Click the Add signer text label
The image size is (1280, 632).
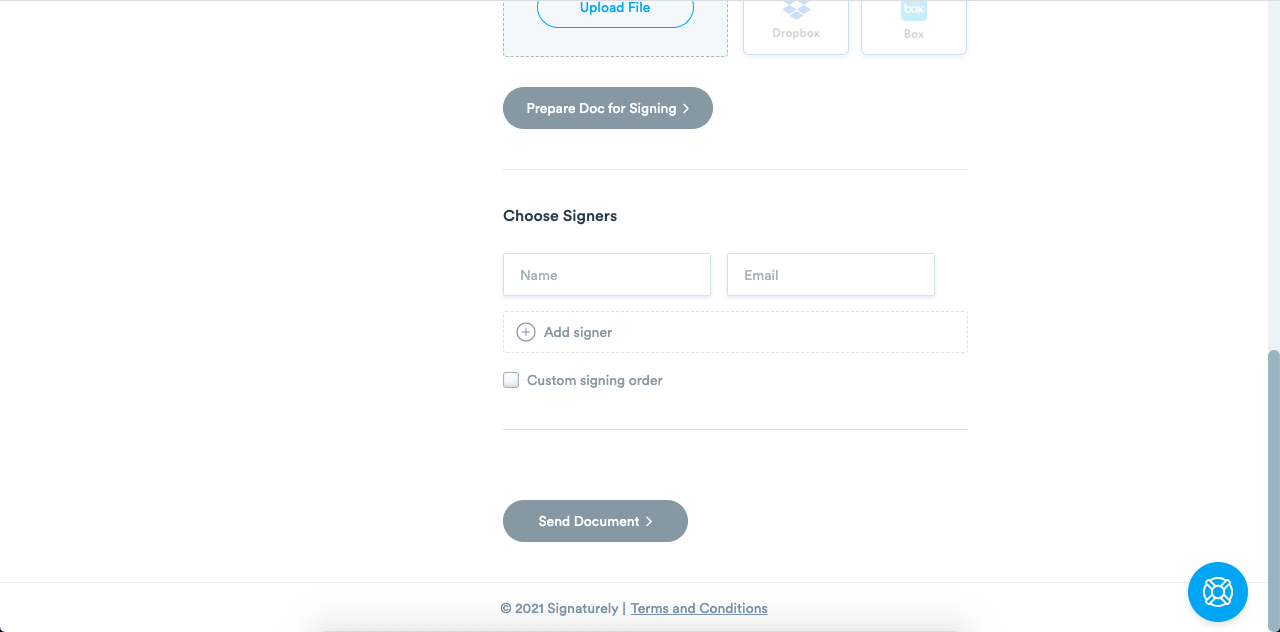point(578,332)
